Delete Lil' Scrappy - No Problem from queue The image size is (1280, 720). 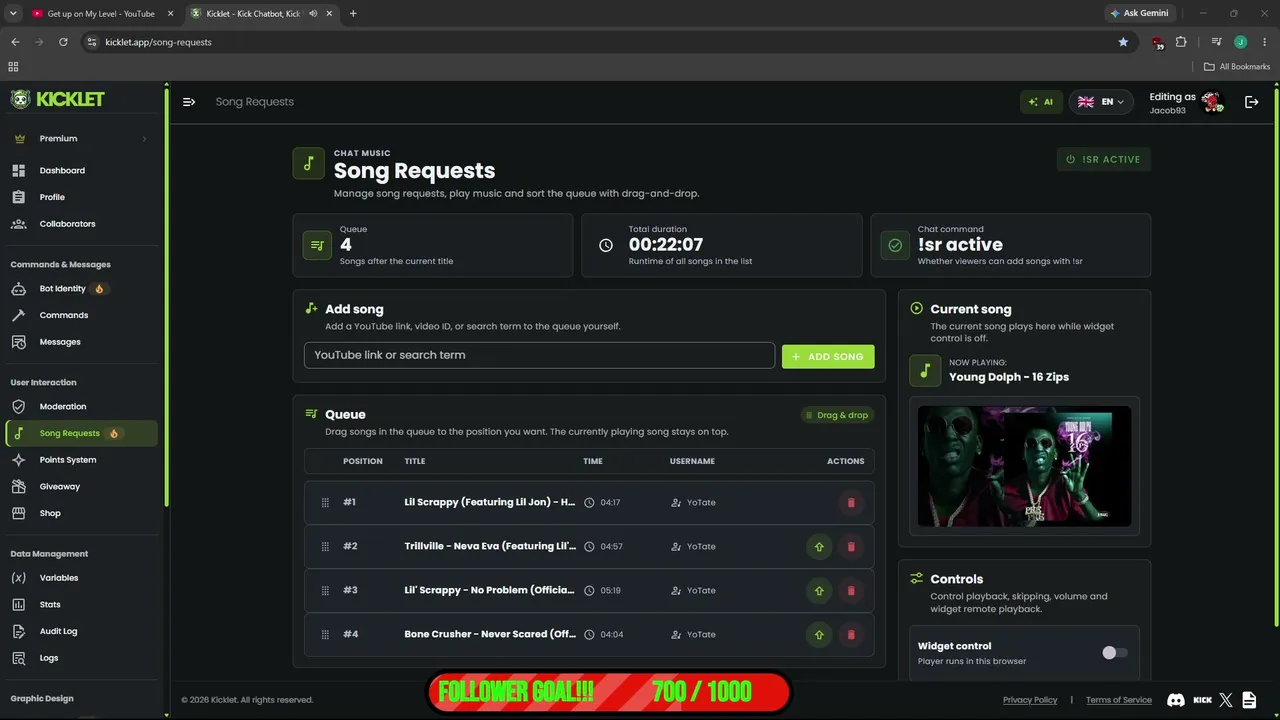pos(851,590)
